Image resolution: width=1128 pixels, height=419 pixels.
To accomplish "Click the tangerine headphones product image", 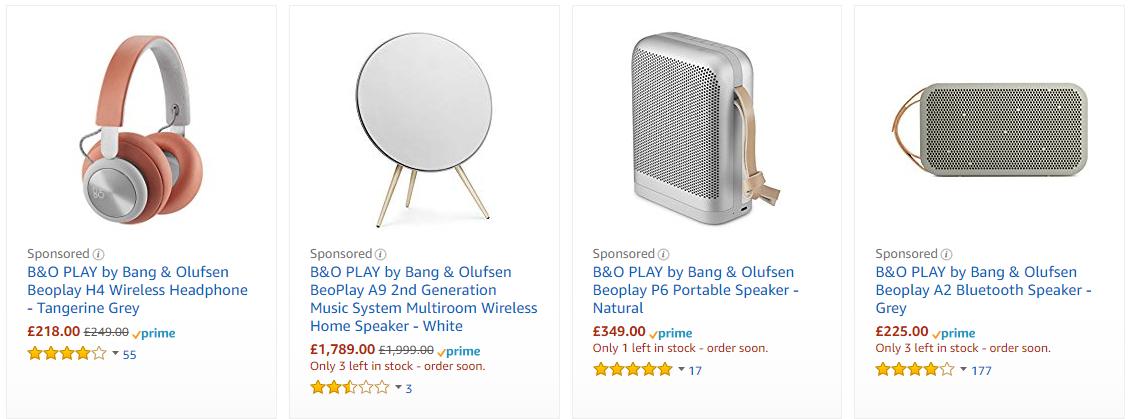I will coord(138,130).
